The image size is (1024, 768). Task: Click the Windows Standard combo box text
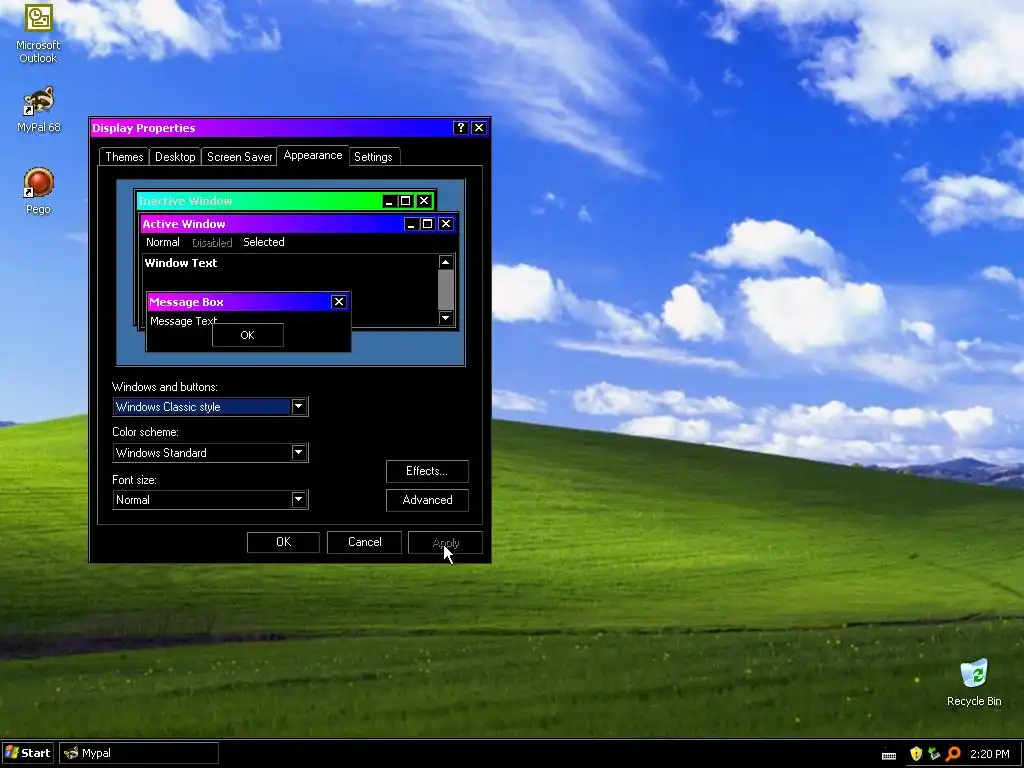(x=161, y=452)
